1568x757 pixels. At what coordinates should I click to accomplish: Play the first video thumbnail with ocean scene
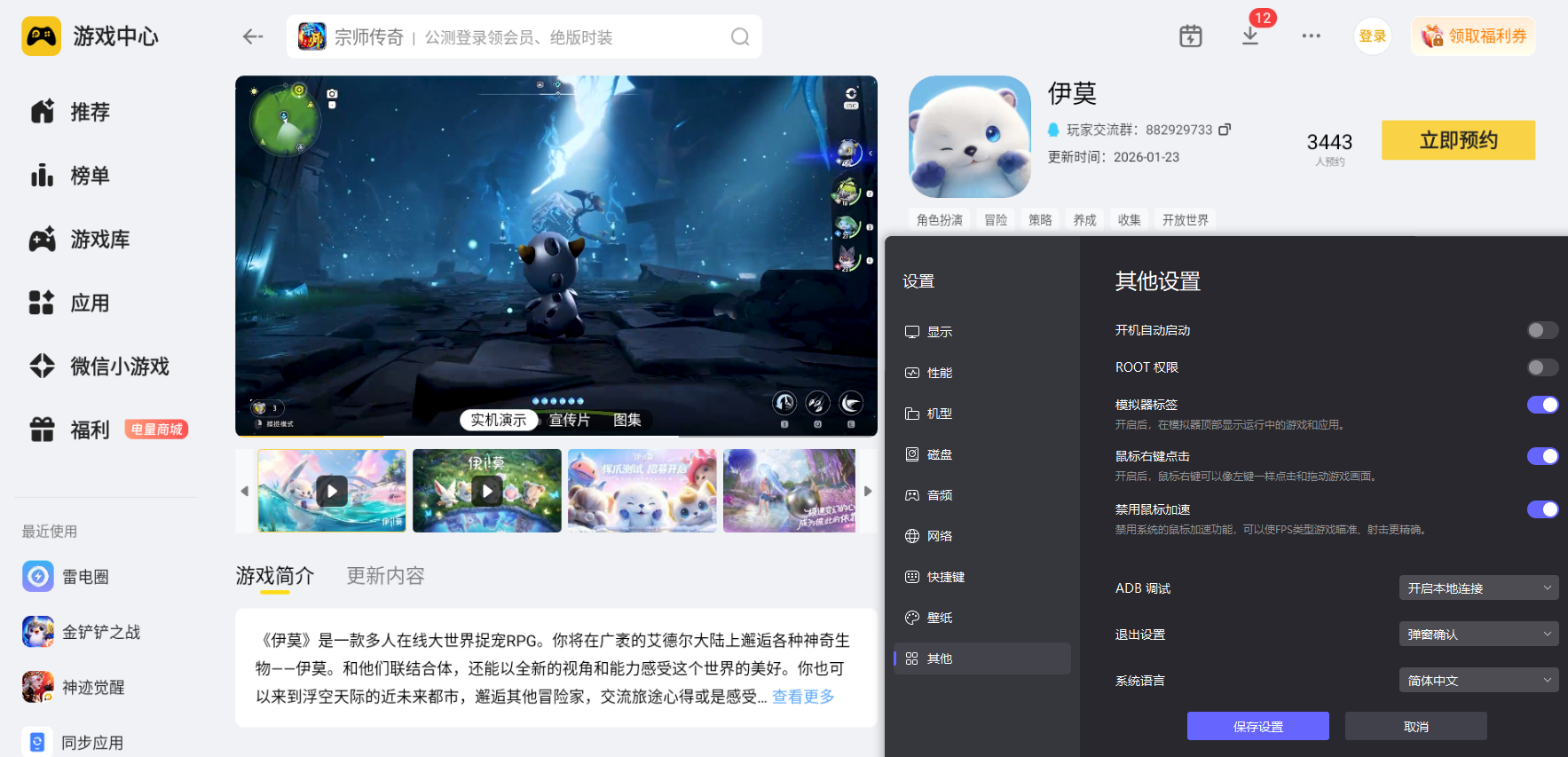(x=332, y=491)
